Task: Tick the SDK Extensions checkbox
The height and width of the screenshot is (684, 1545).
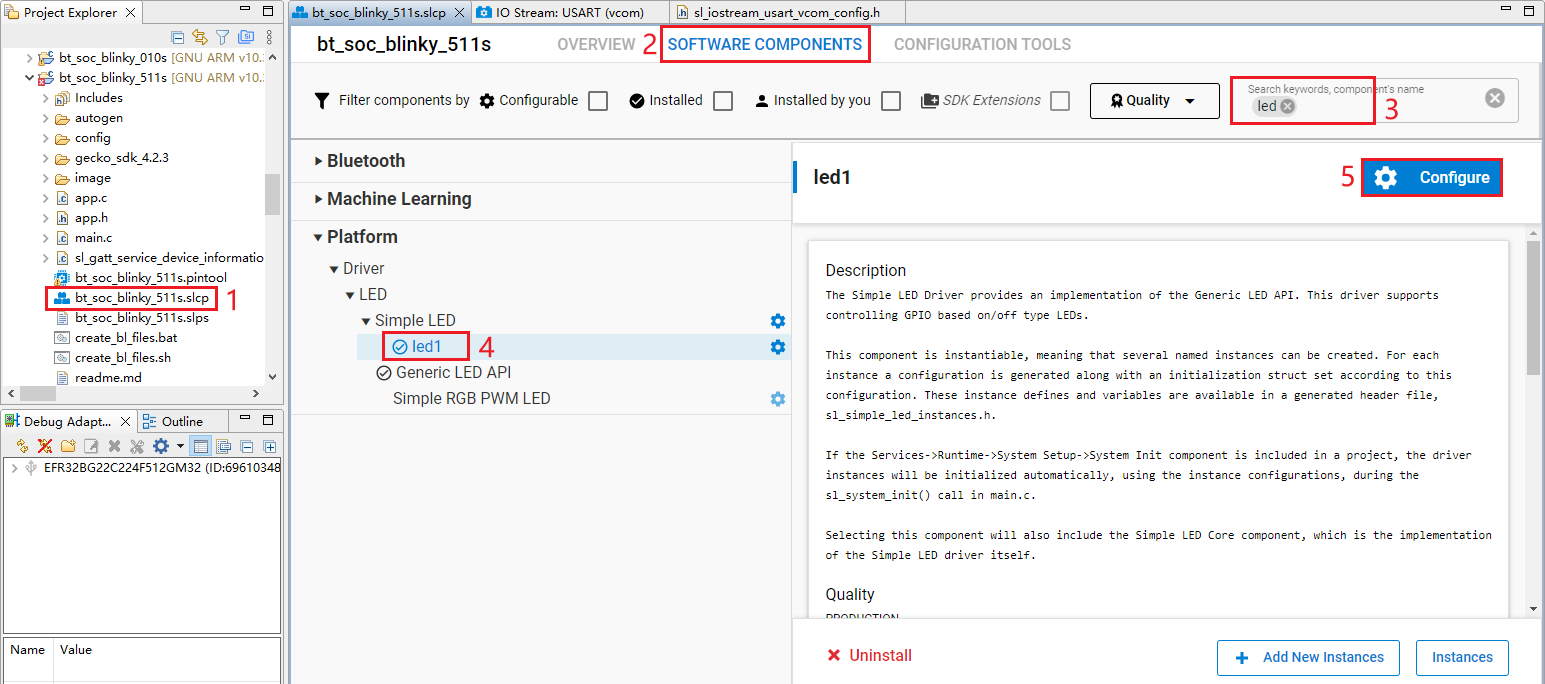Action: coord(1060,101)
